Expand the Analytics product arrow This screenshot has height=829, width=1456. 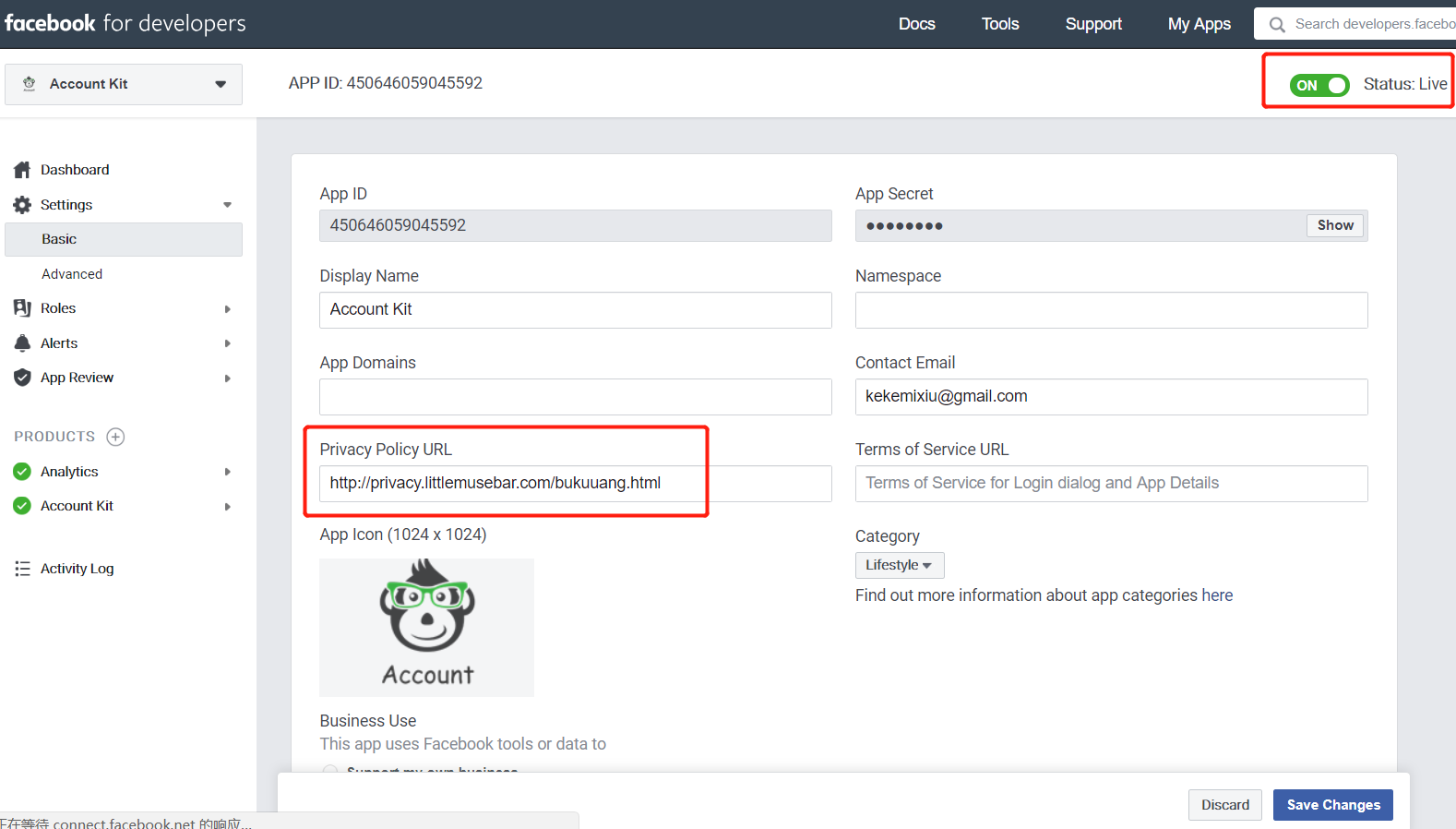[227, 472]
